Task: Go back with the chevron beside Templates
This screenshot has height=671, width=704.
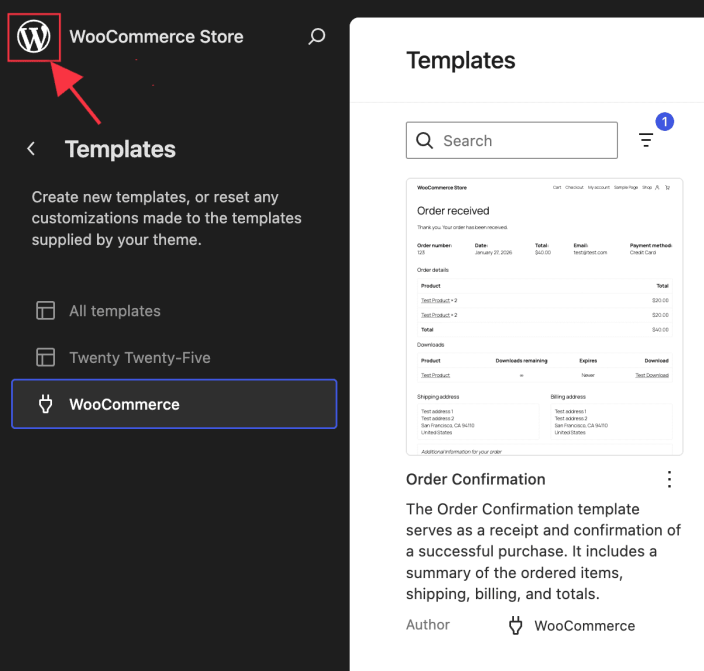Action: click(x=31, y=149)
